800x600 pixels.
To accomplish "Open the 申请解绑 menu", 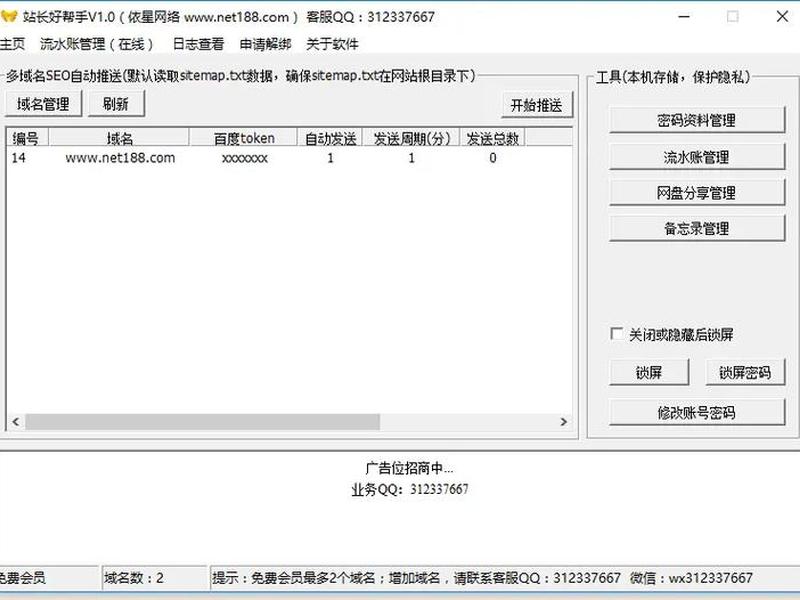I will click(265, 44).
